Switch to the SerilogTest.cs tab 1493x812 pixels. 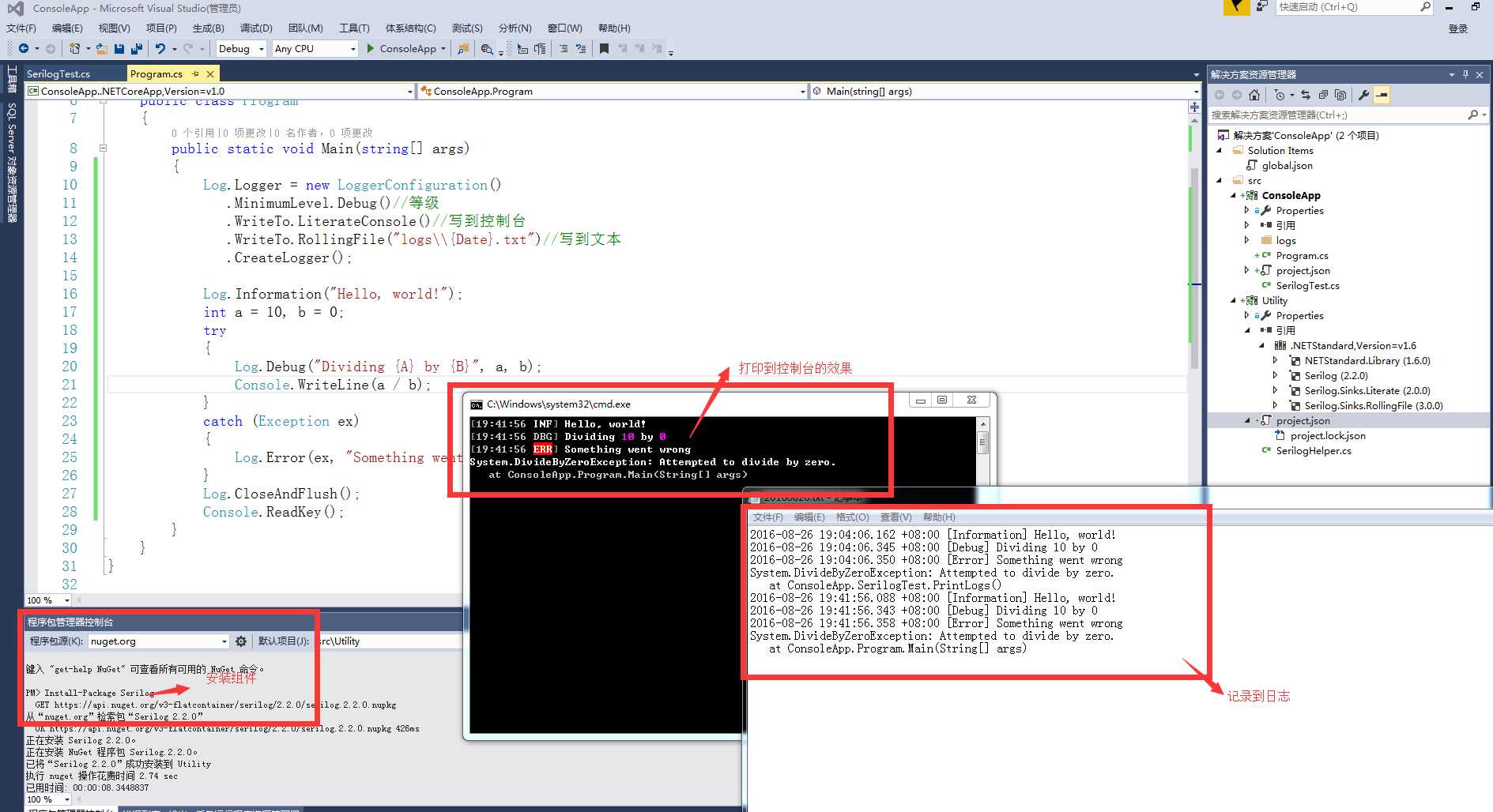(58, 74)
